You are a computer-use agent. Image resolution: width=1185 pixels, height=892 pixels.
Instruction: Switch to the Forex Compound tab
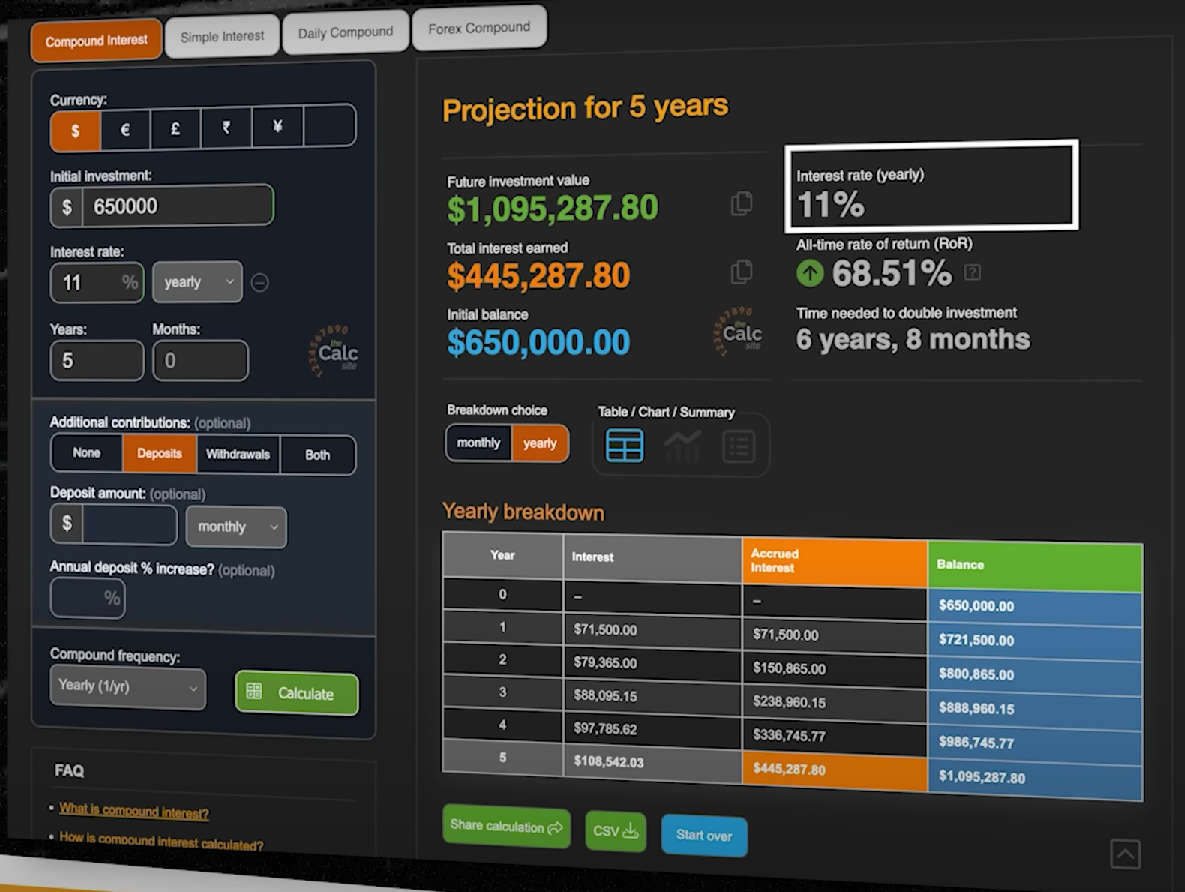[x=479, y=28]
